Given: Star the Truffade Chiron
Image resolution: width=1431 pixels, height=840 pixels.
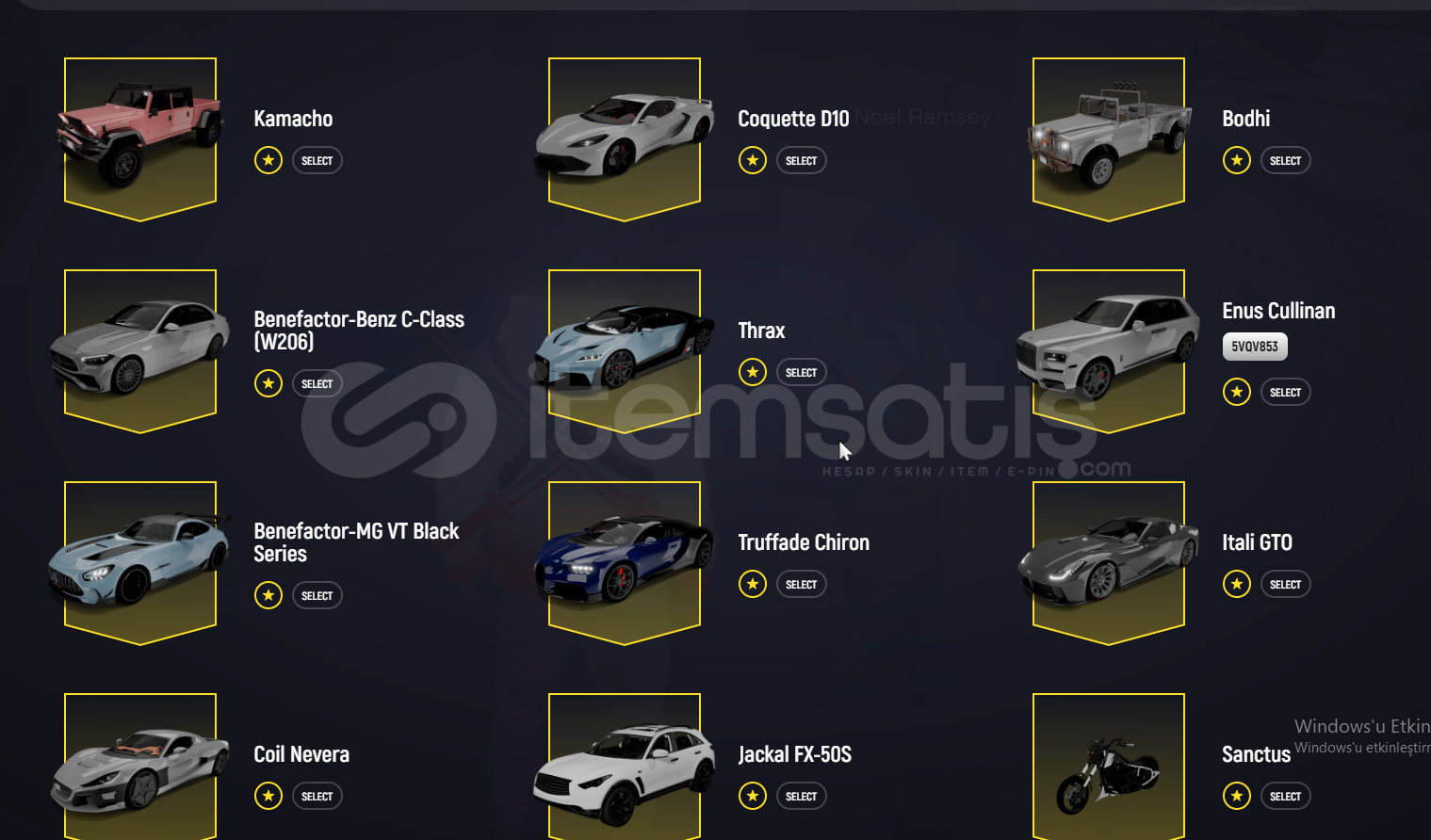Looking at the screenshot, I should pyautogui.click(x=753, y=584).
